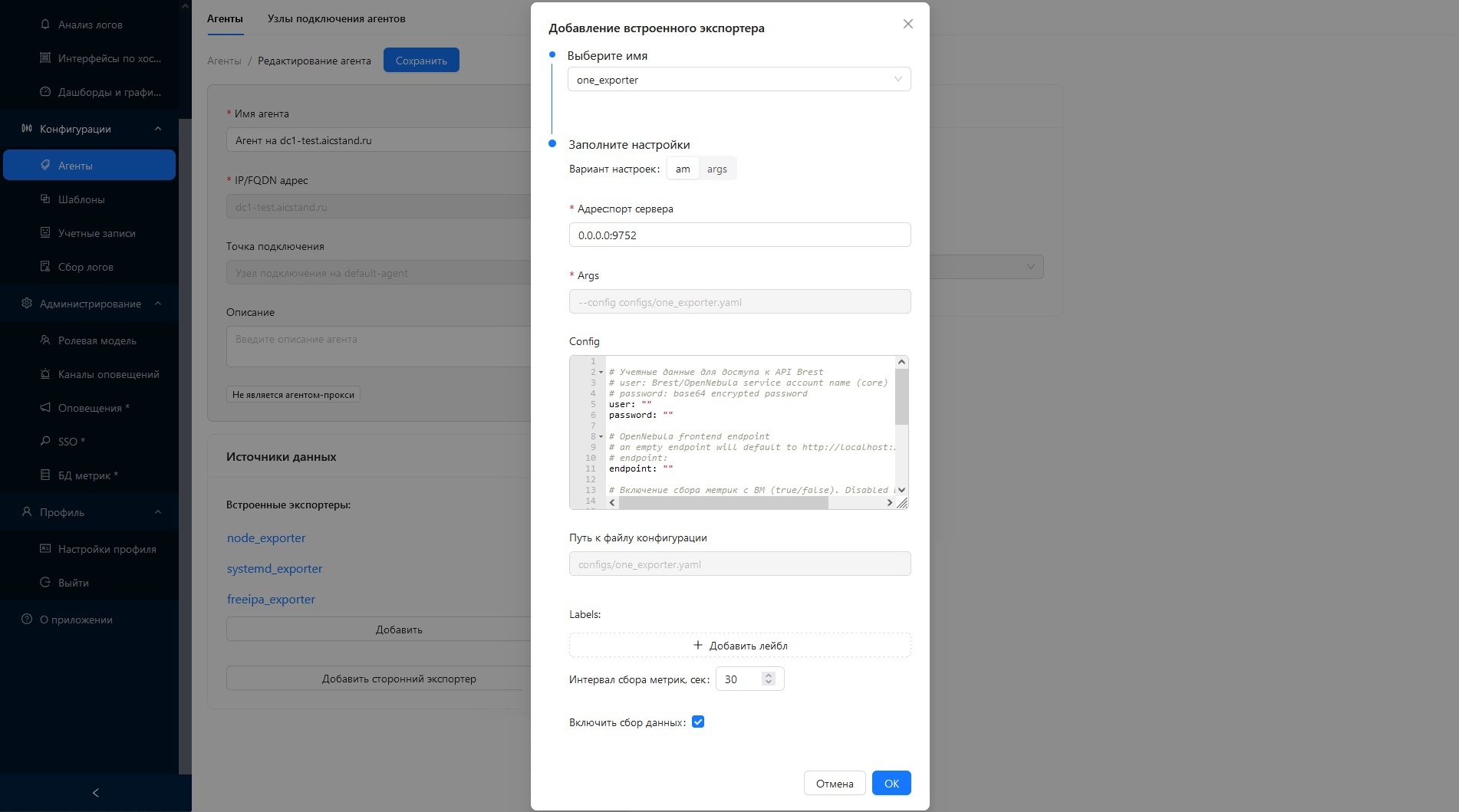Click the Профиль user icon

coord(27,512)
